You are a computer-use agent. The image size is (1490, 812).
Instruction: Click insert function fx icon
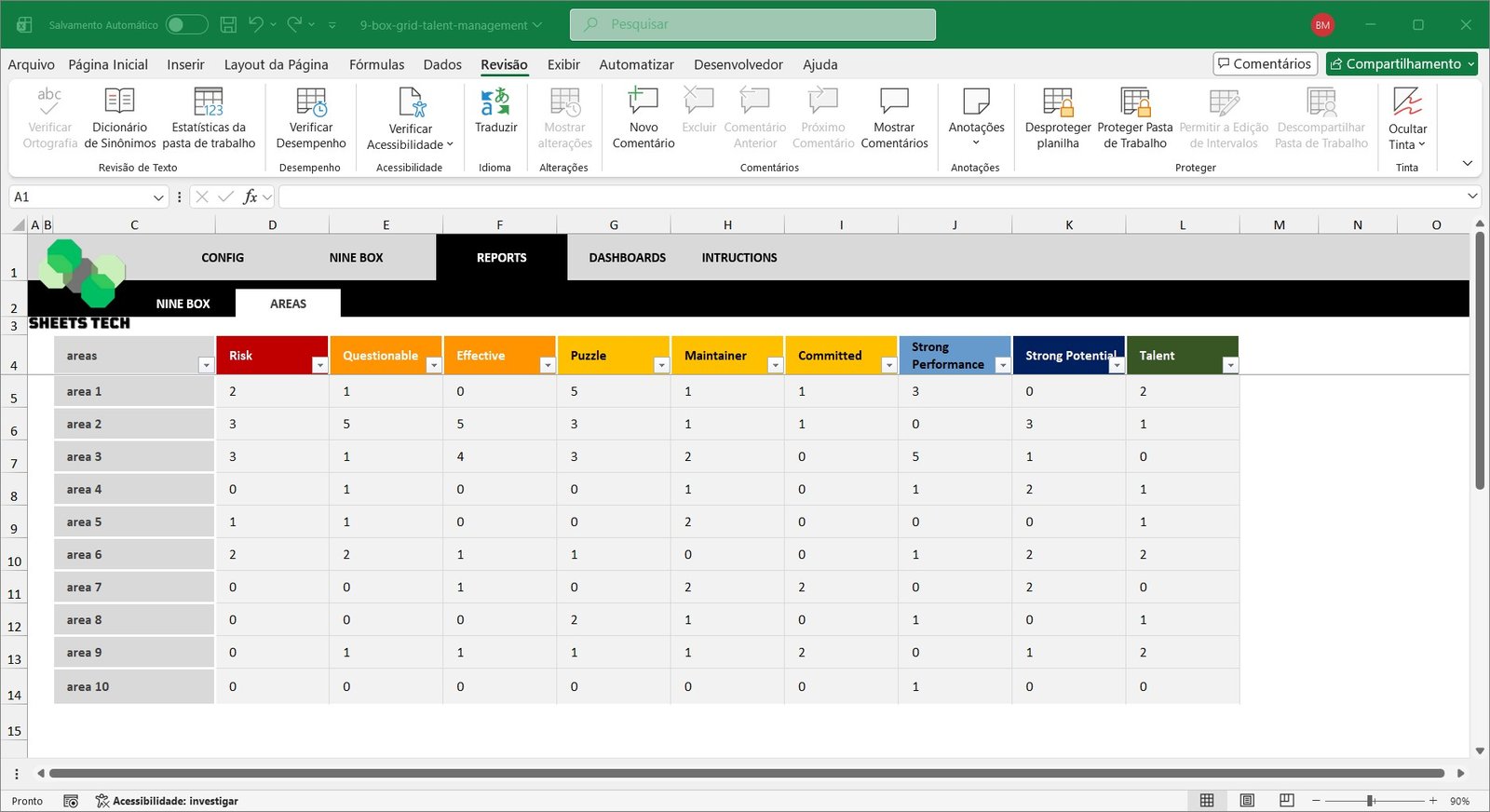[x=250, y=196]
